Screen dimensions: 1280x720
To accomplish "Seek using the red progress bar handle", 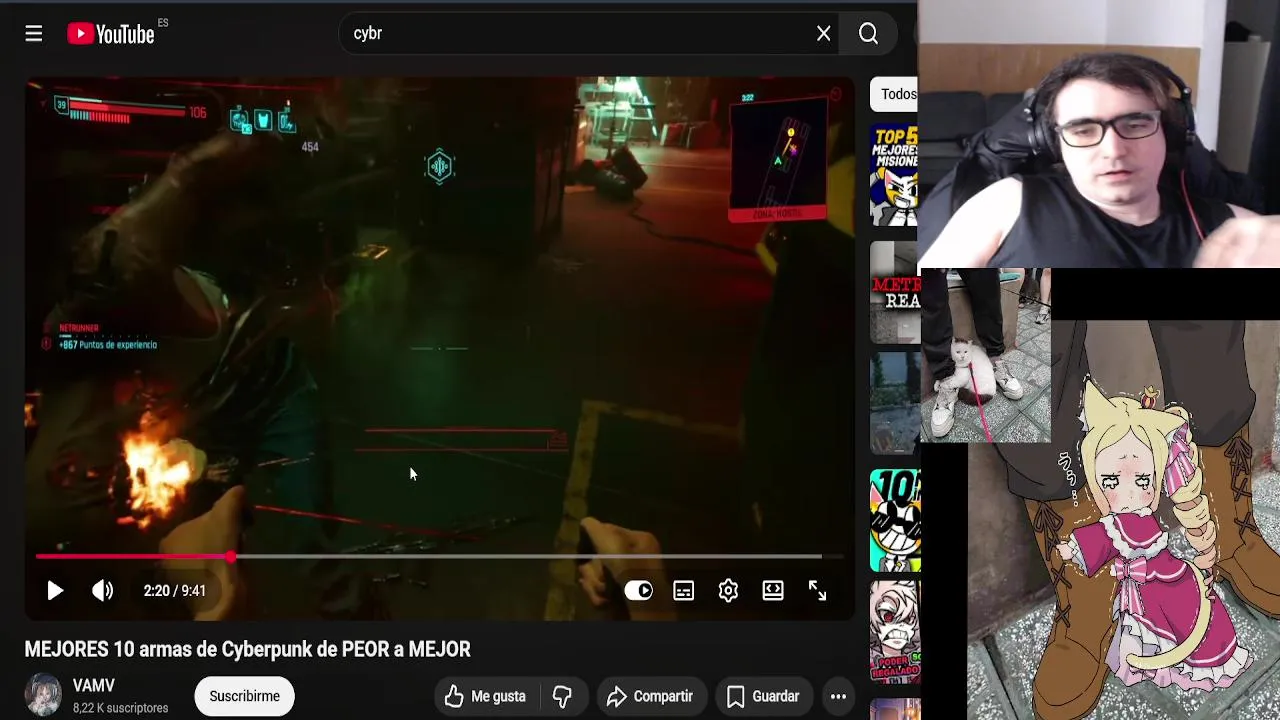I will (231, 557).
